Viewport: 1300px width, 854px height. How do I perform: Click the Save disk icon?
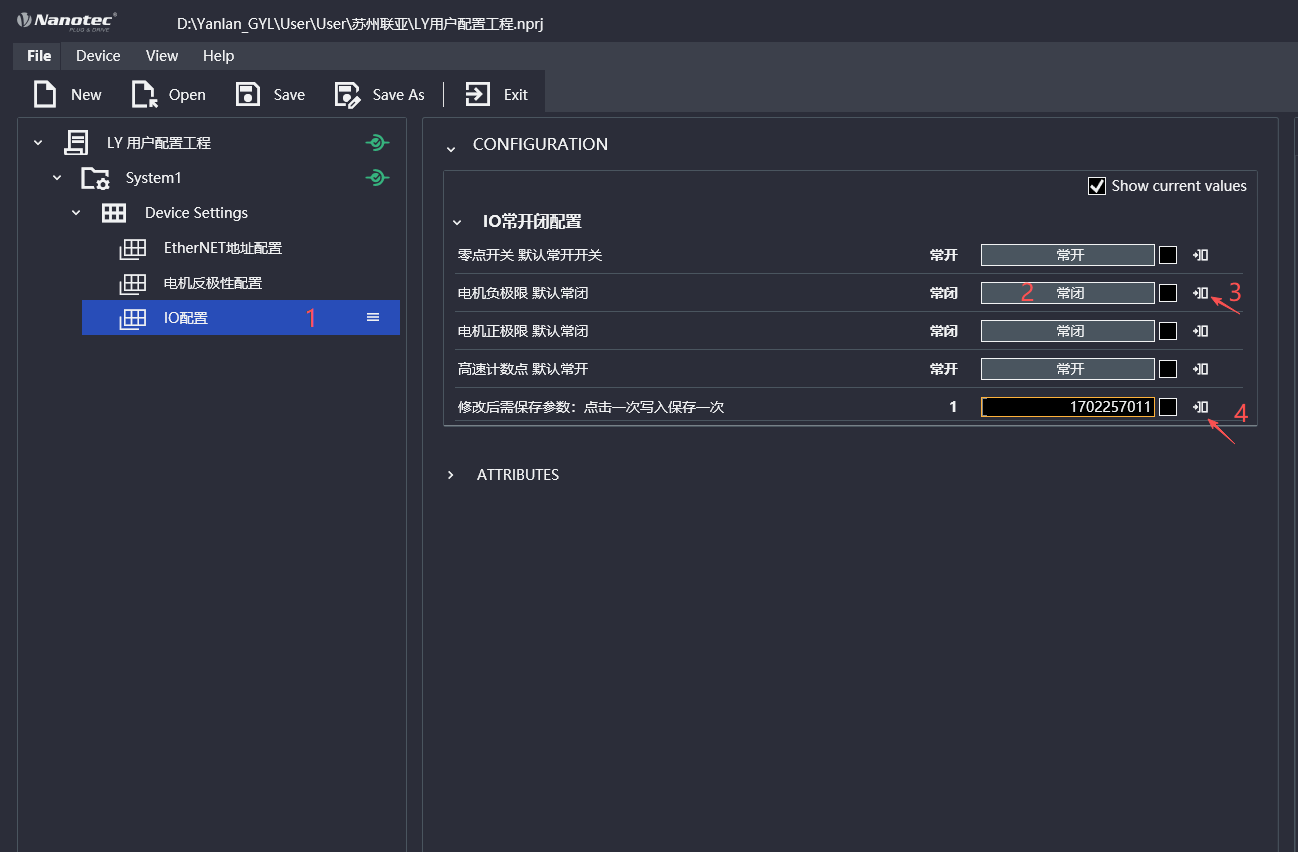pyautogui.click(x=247, y=94)
